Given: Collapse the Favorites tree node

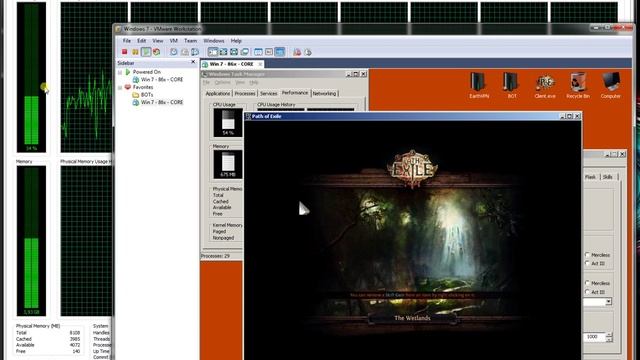Looking at the screenshot, I should tap(120, 87).
